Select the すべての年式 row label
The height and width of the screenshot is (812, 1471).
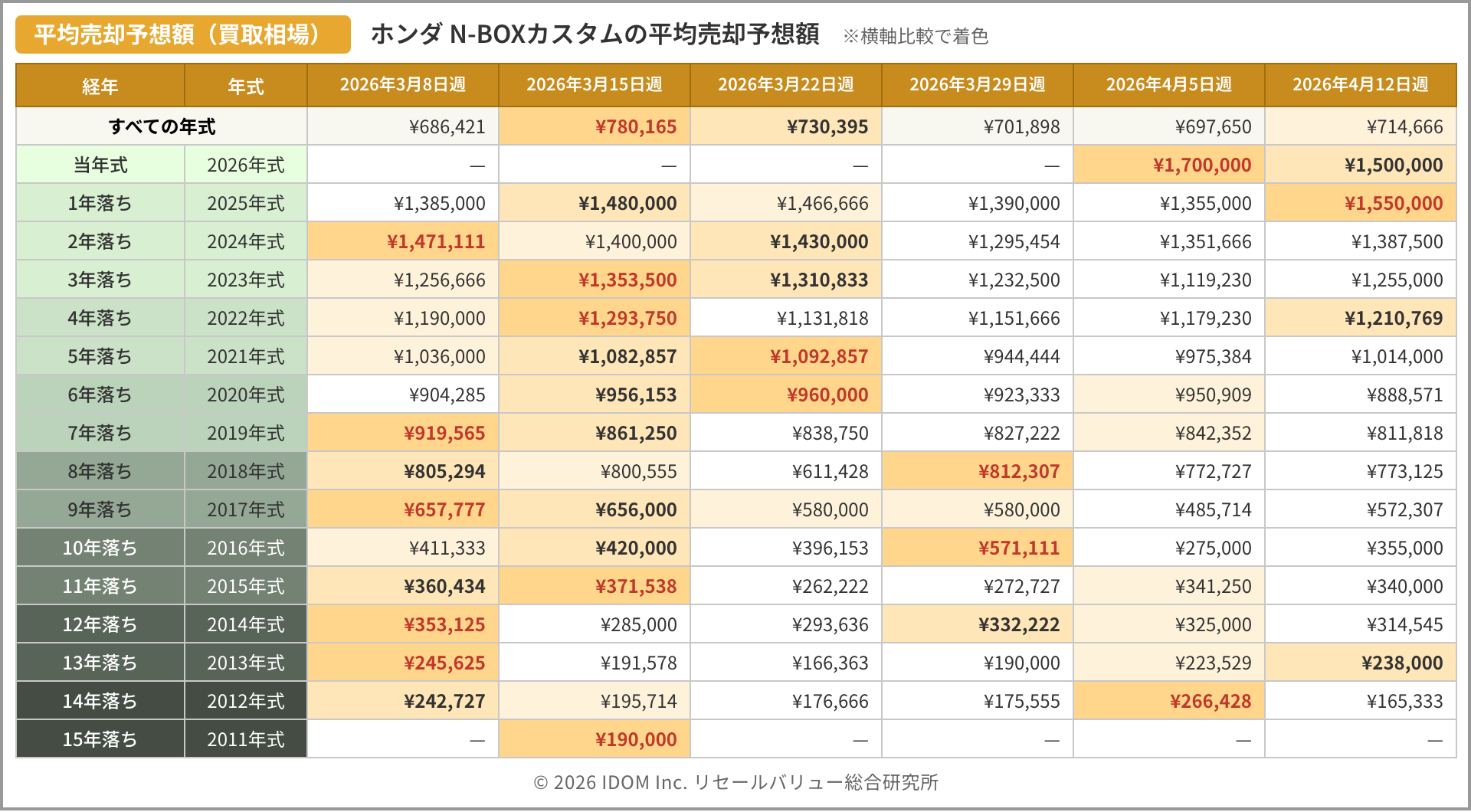tap(162, 126)
